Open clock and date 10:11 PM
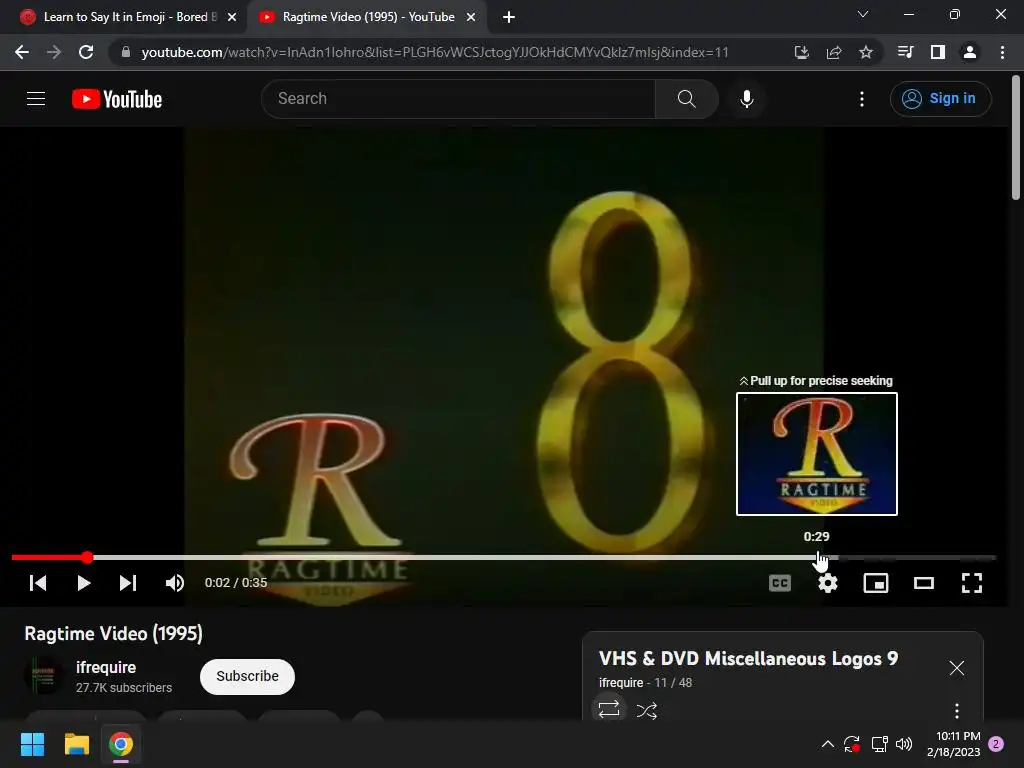The width and height of the screenshot is (1024, 768). pos(953,744)
